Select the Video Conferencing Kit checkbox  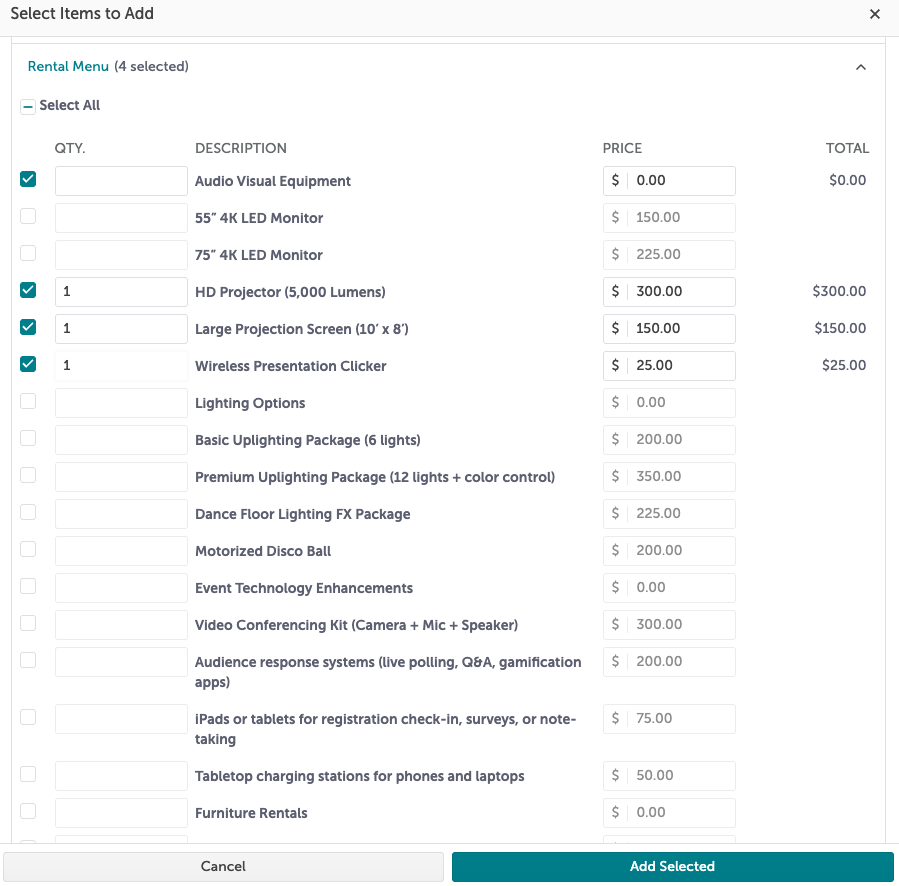[28, 623]
